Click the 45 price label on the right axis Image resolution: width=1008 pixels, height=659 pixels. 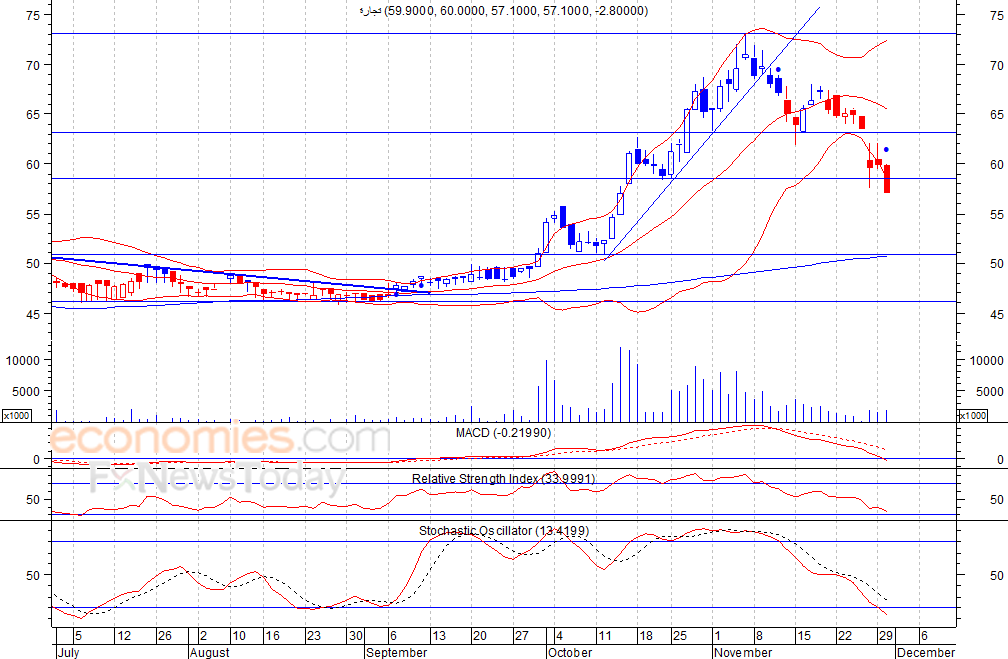click(x=997, y=314)
